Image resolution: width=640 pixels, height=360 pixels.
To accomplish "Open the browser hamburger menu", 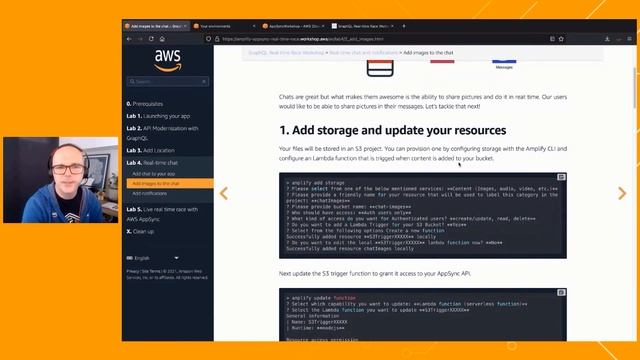I will click(629, 39).
